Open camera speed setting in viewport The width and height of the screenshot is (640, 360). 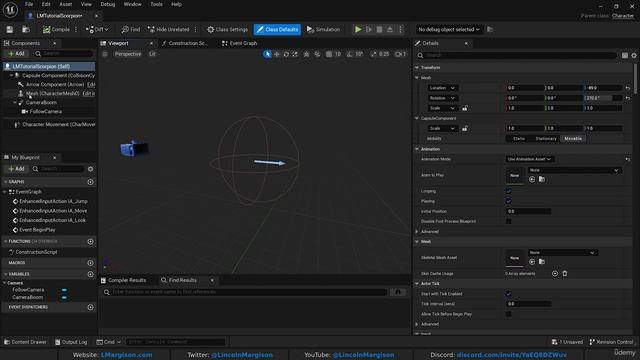pyautogui.click(x=400, y=54)
